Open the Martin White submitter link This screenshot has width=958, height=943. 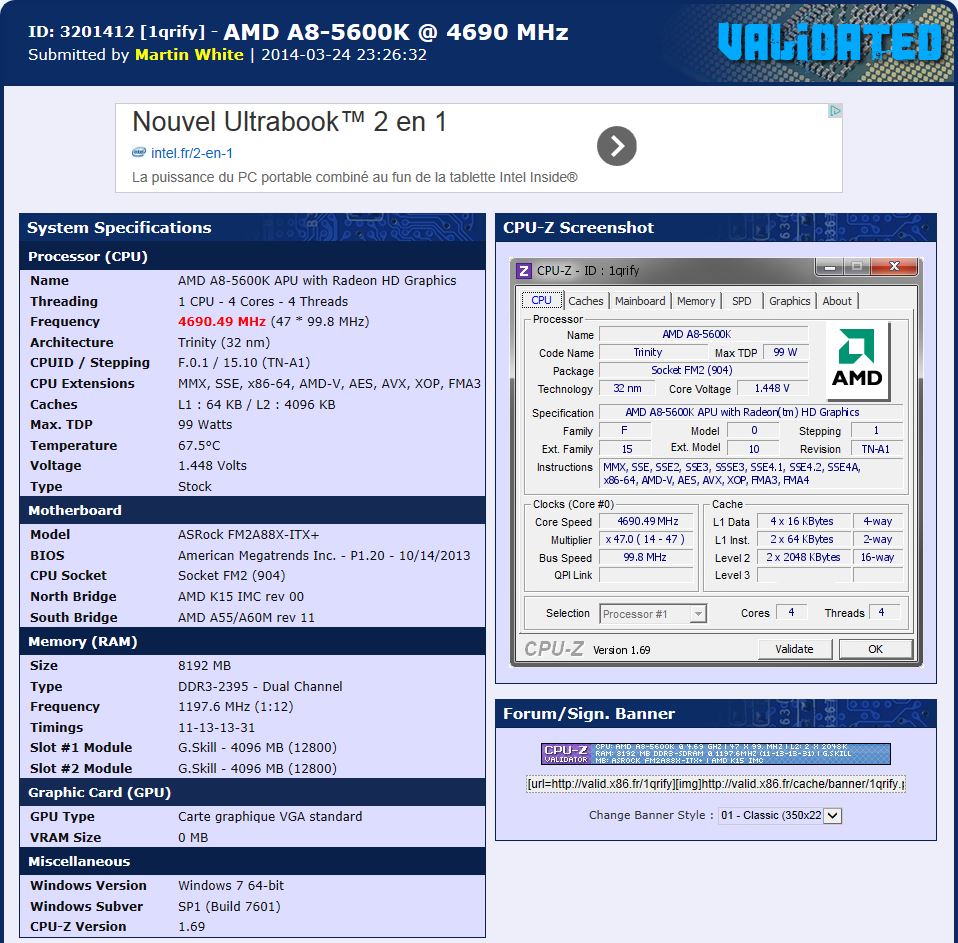(x=189, y=54)
